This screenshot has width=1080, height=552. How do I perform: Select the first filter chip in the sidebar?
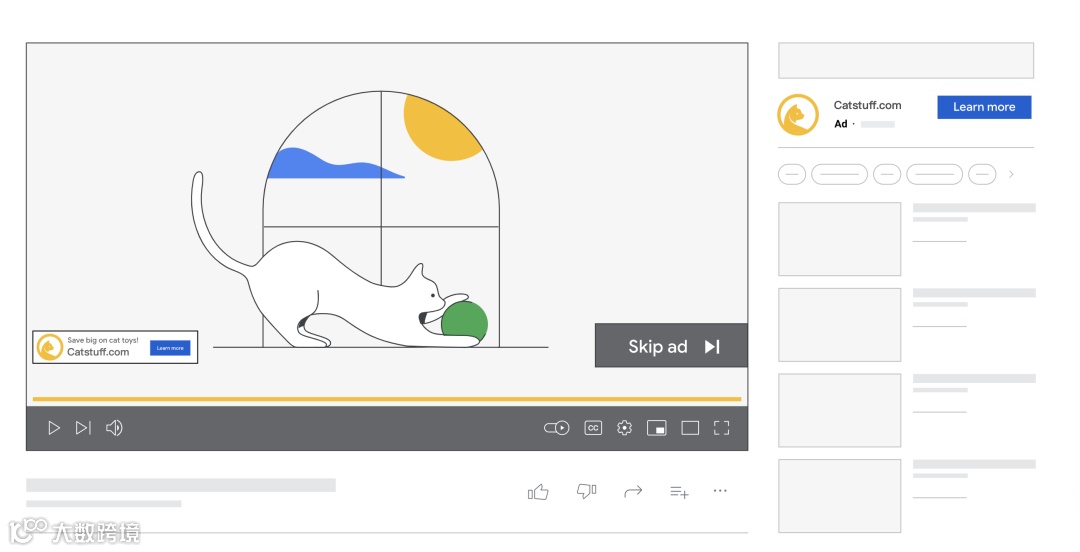coord(792,174)
